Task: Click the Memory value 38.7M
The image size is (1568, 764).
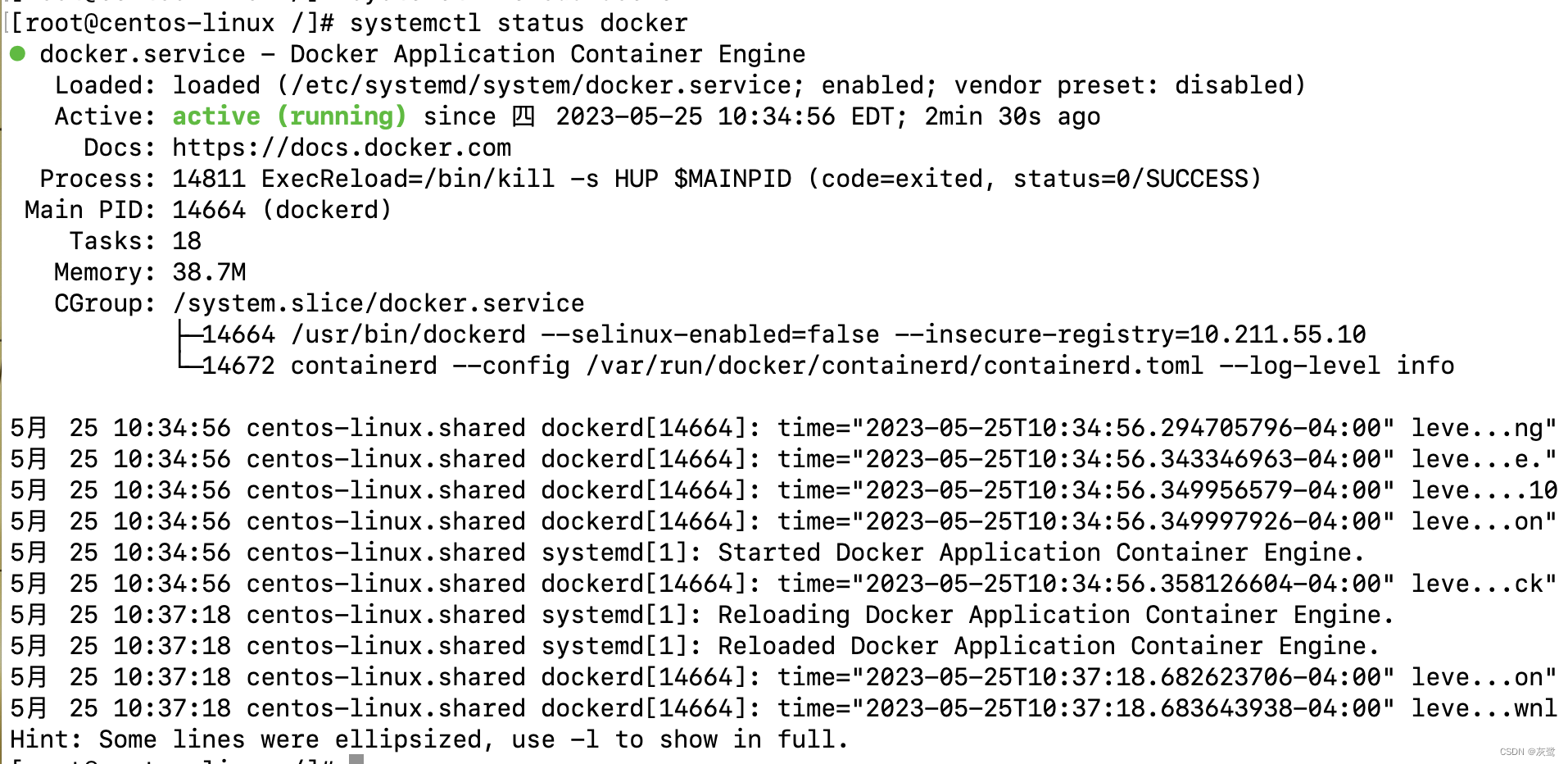Action: tap(209, 272)
